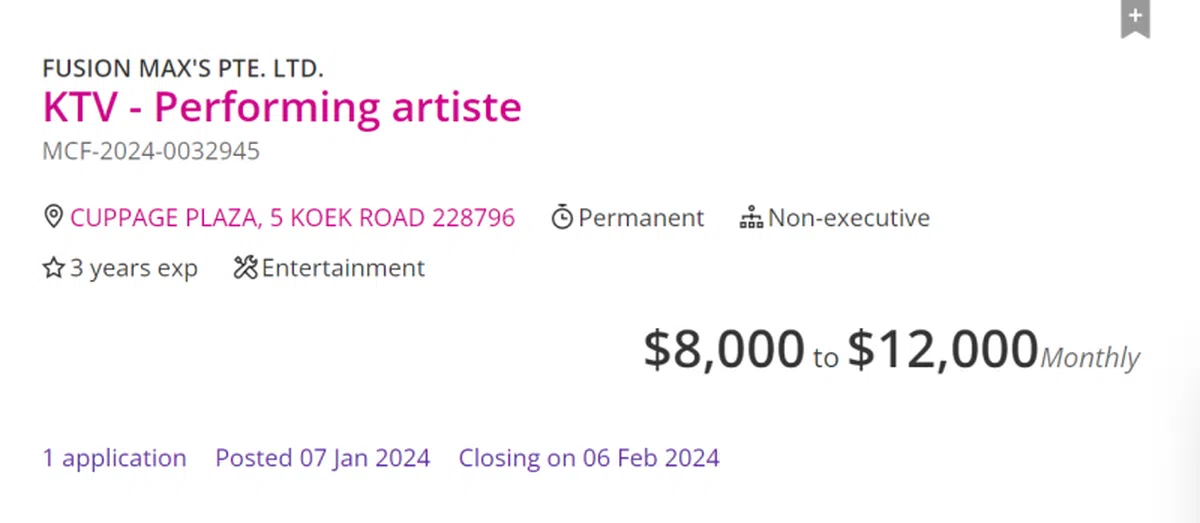Click Closing on 06 Feb 2024 date
The image size is (1200, 523).
point(588,458)
